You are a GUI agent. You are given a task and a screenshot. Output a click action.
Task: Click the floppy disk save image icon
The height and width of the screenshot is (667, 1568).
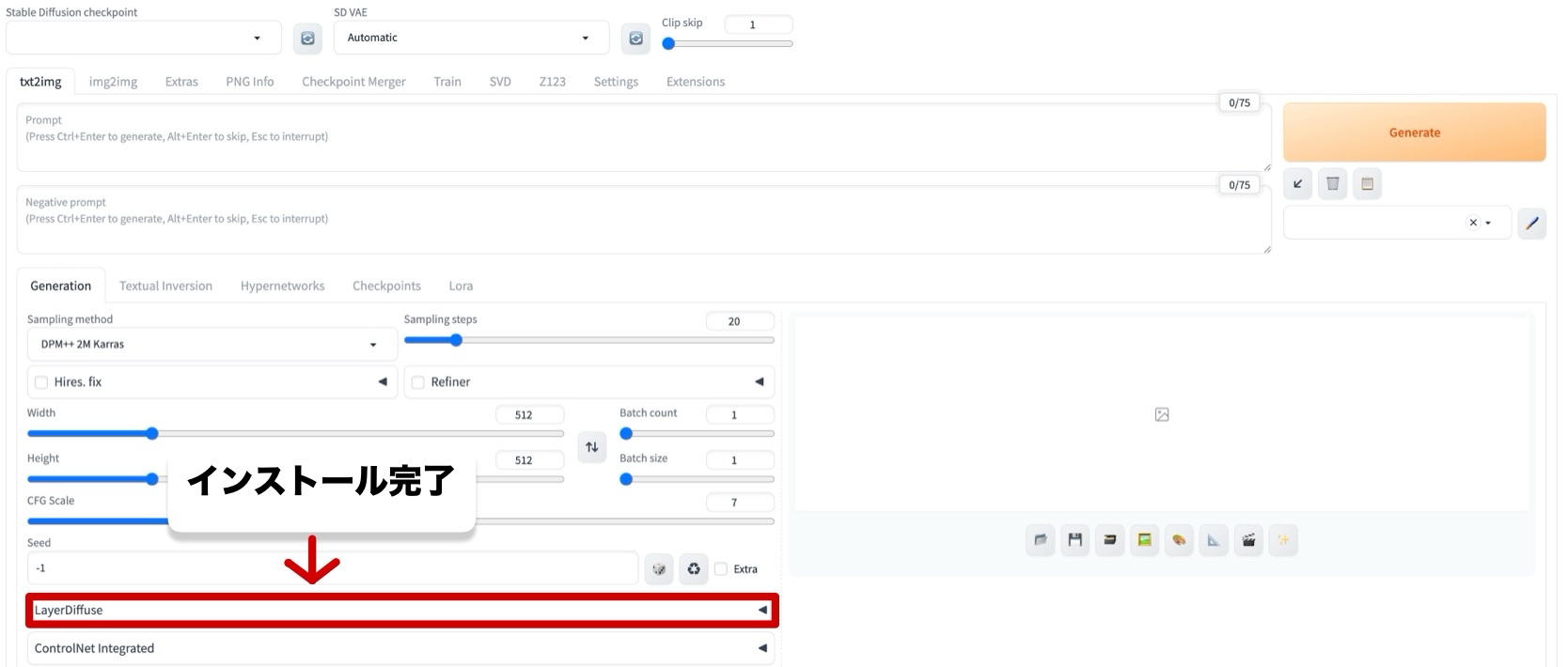tap(1075, 540)
